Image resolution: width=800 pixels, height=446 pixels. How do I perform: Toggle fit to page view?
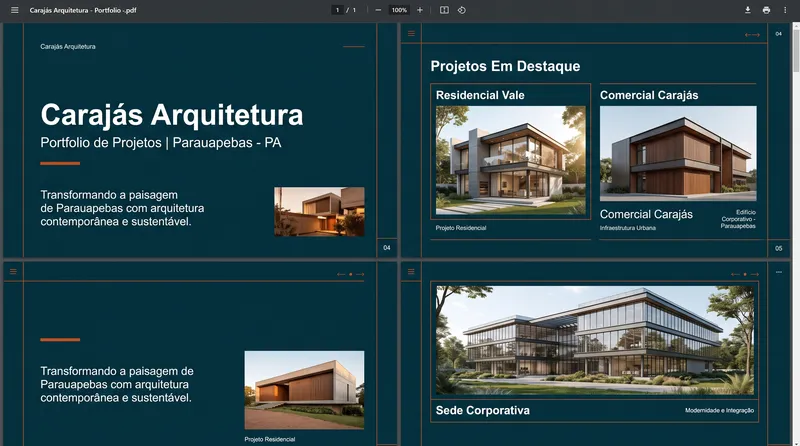click(444, 10)
